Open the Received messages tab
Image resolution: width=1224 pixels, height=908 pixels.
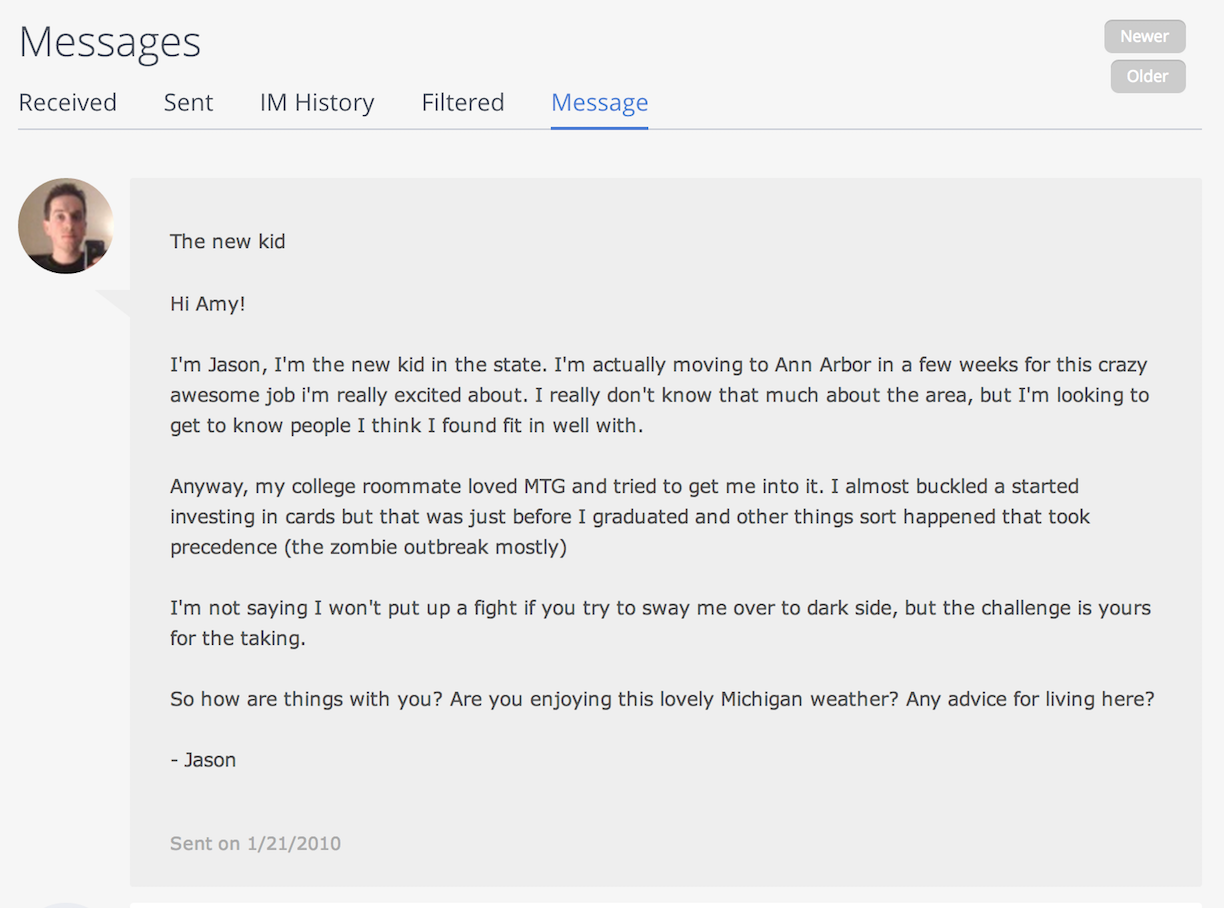click(68, 103)
